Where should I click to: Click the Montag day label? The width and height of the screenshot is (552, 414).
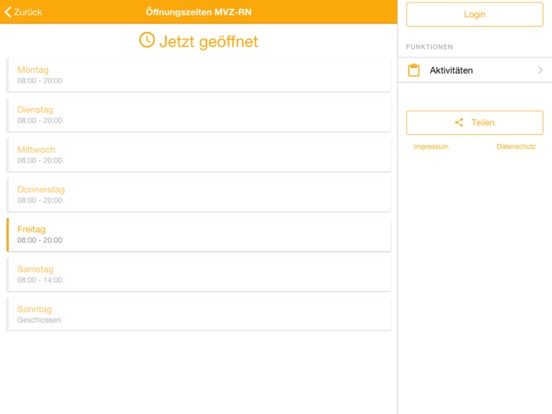33,70
